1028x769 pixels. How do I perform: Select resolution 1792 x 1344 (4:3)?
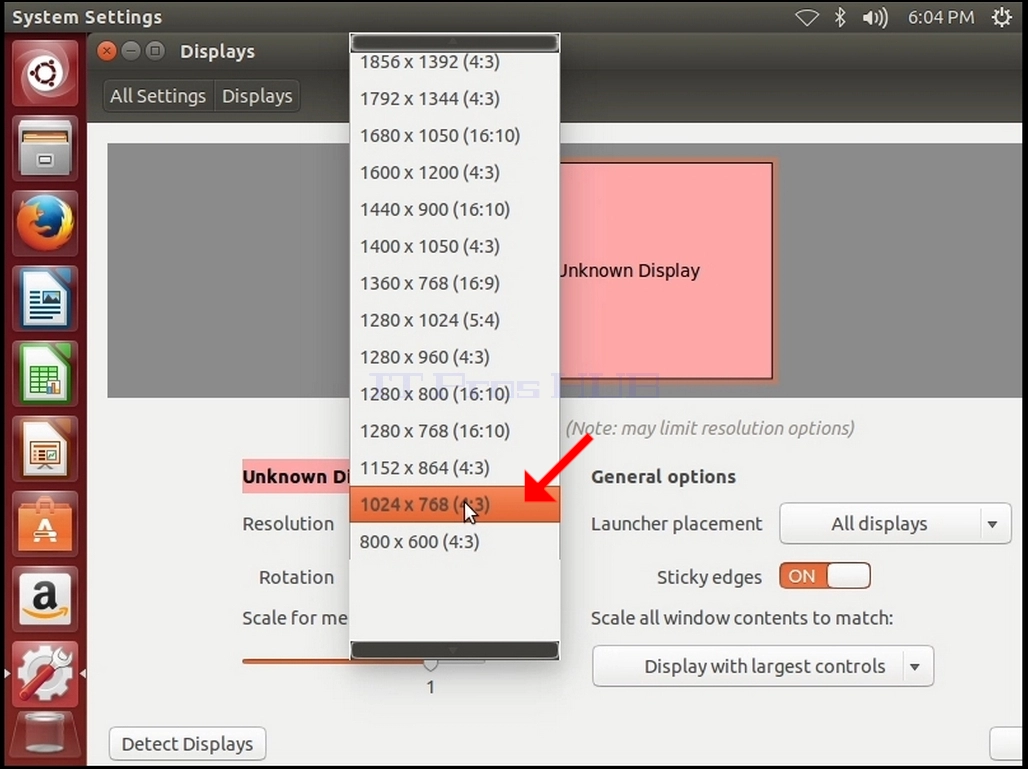[x=454, y=98]
